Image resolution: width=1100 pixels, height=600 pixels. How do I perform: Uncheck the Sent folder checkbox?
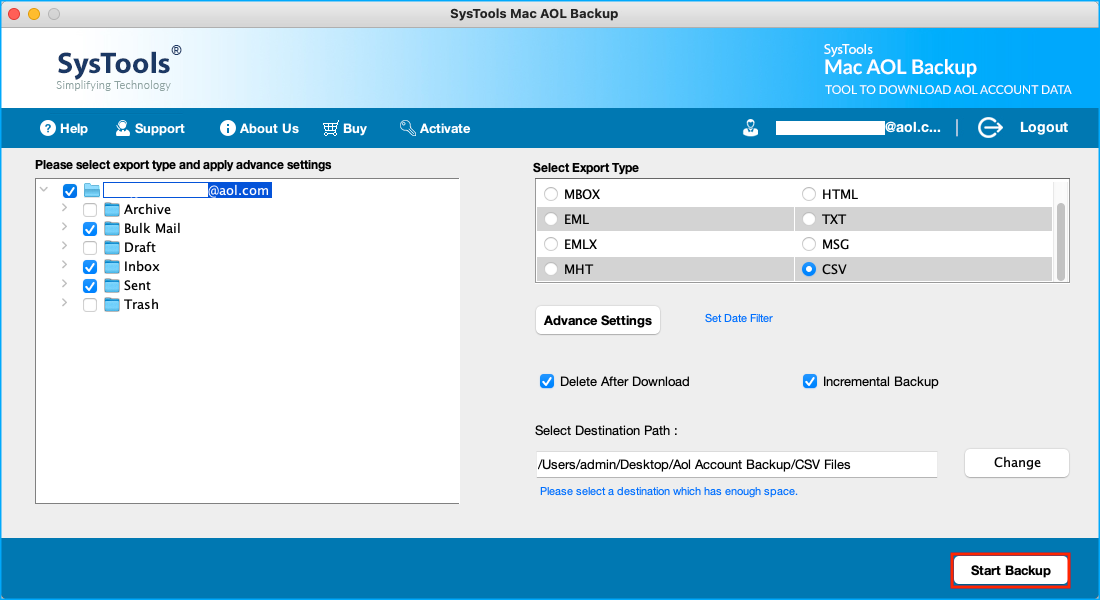tap(90, 286)
